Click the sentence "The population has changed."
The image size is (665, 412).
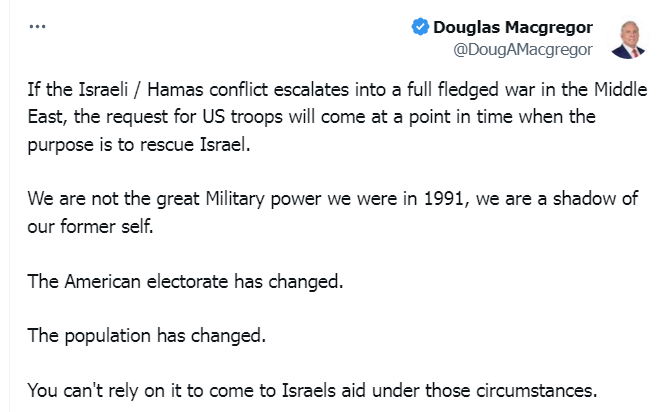(x=146, y=335)
